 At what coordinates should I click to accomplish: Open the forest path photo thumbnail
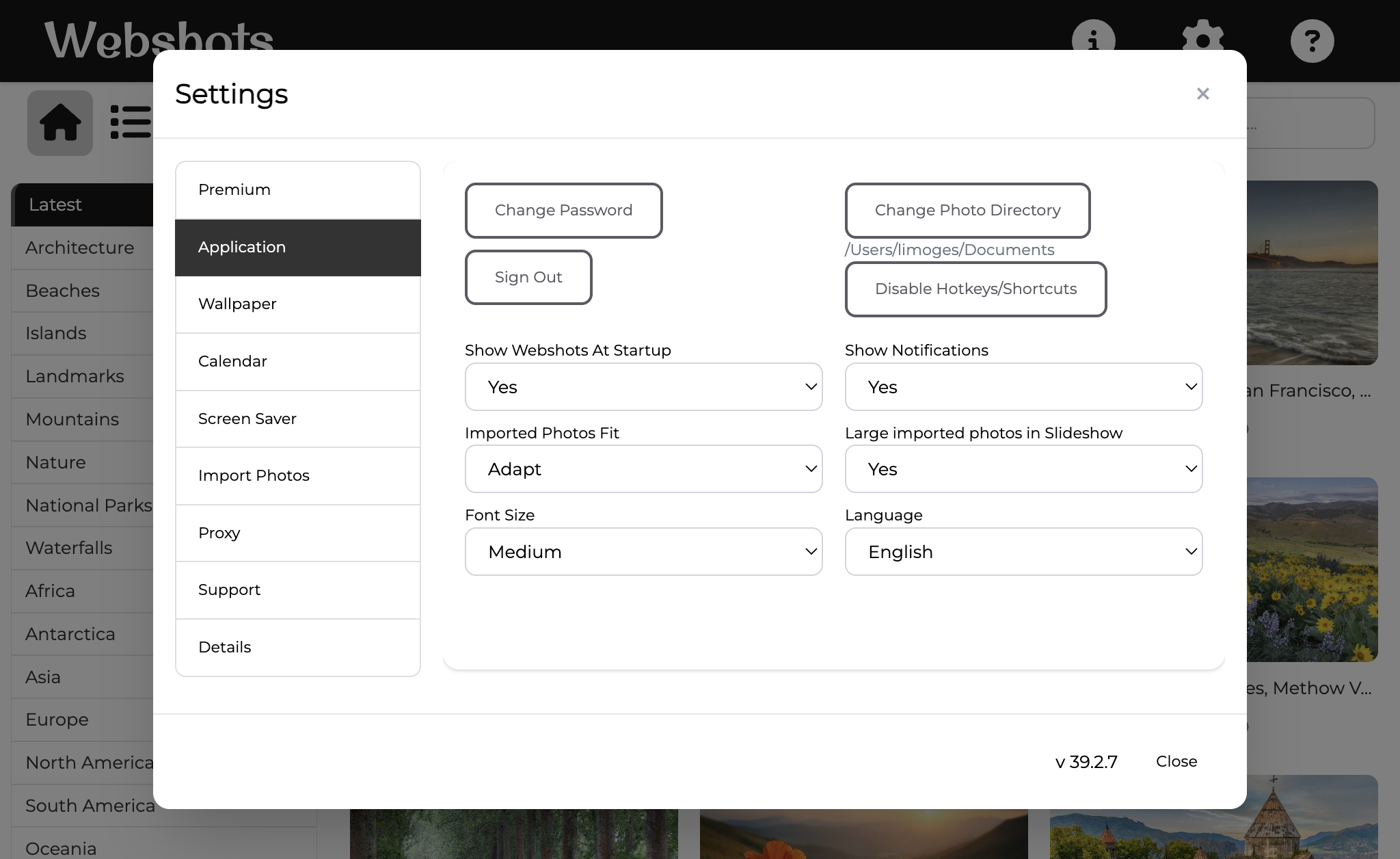tap(514, 834)
